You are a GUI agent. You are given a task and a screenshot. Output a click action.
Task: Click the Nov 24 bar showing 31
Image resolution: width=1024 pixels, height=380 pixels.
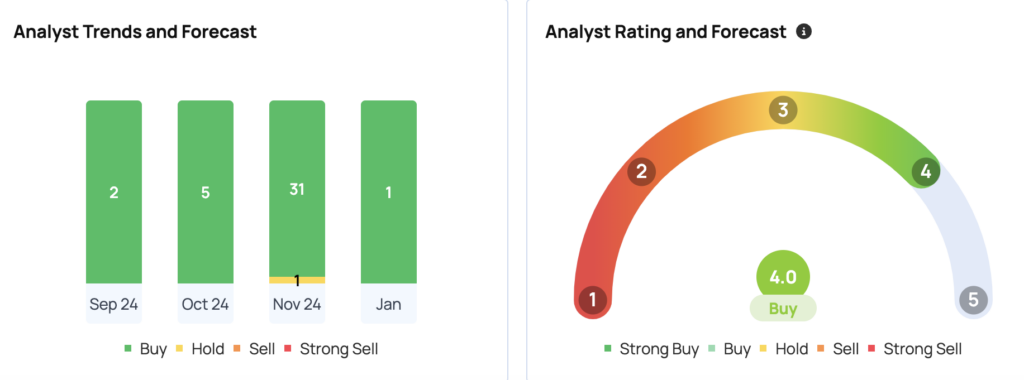coord(297,189)
